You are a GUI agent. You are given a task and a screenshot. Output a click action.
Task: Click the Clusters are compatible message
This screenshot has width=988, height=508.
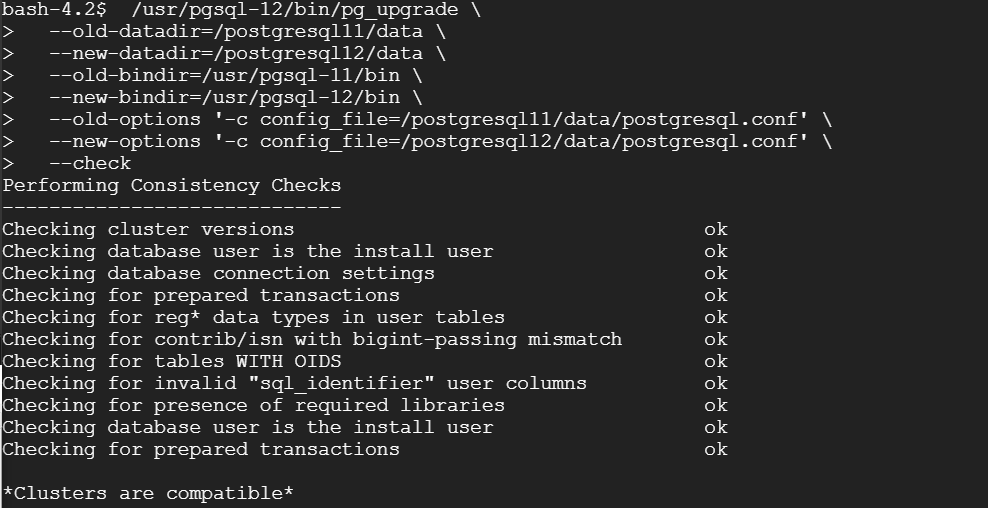tap(148, 494)
